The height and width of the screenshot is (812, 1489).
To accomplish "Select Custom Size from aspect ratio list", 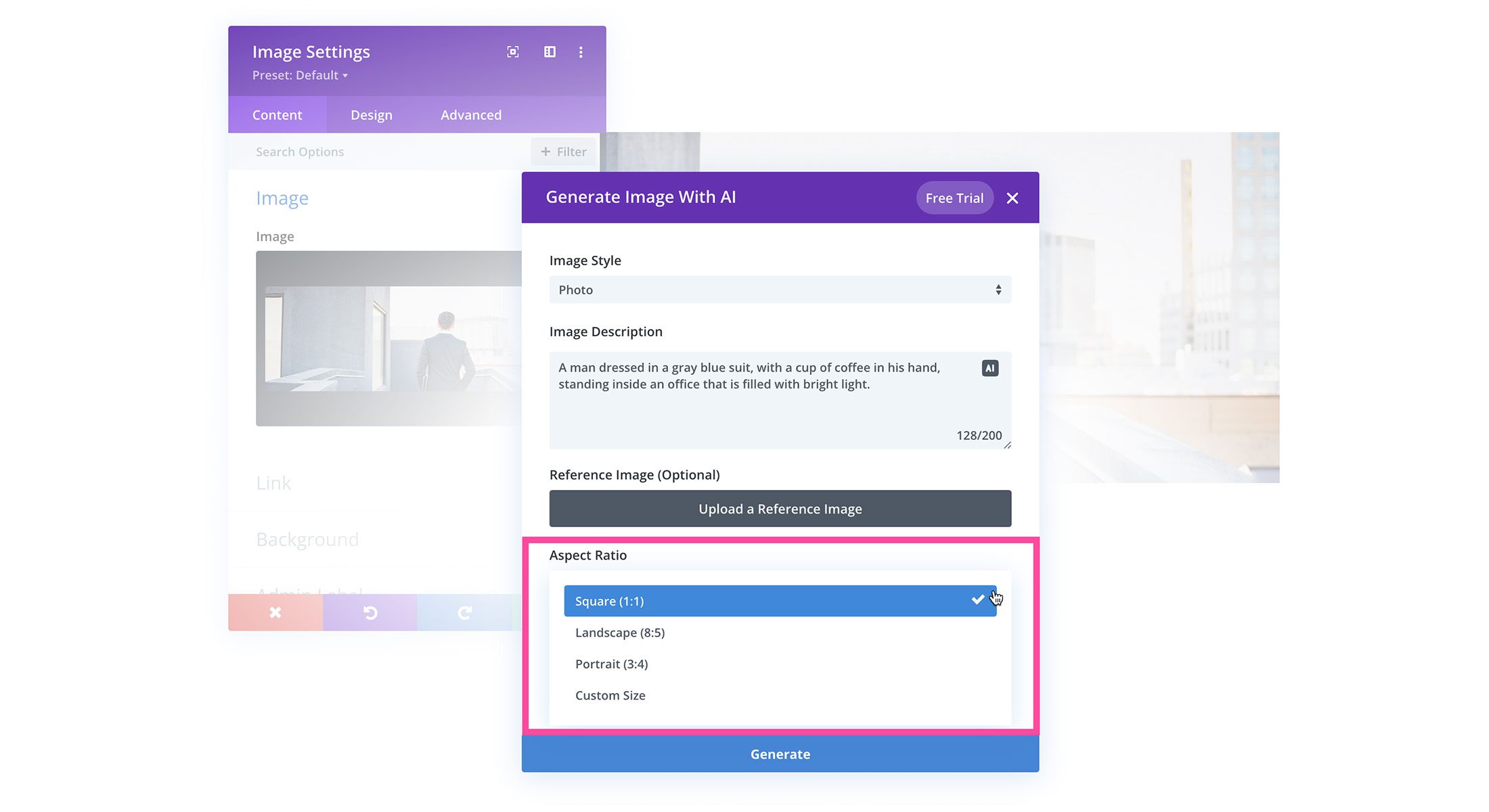I will [610, 695].
